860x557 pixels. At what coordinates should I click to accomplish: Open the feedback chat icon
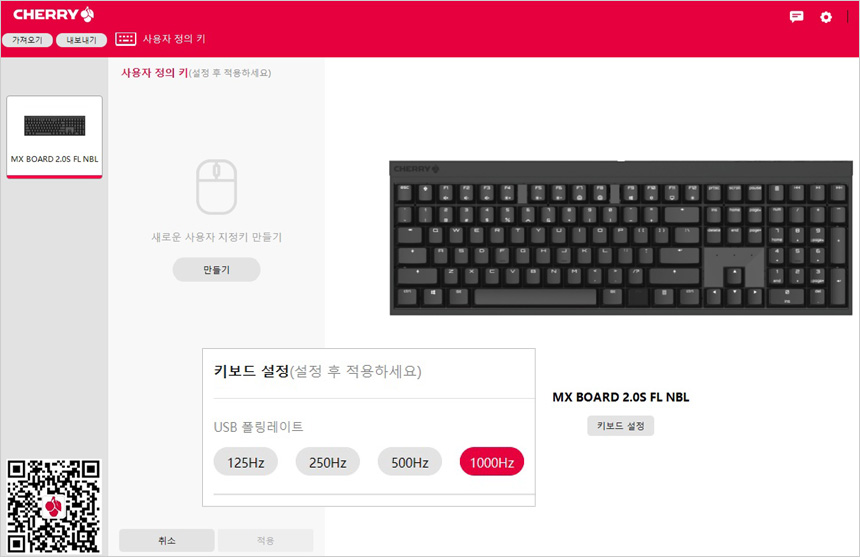(x=796, y=16)
